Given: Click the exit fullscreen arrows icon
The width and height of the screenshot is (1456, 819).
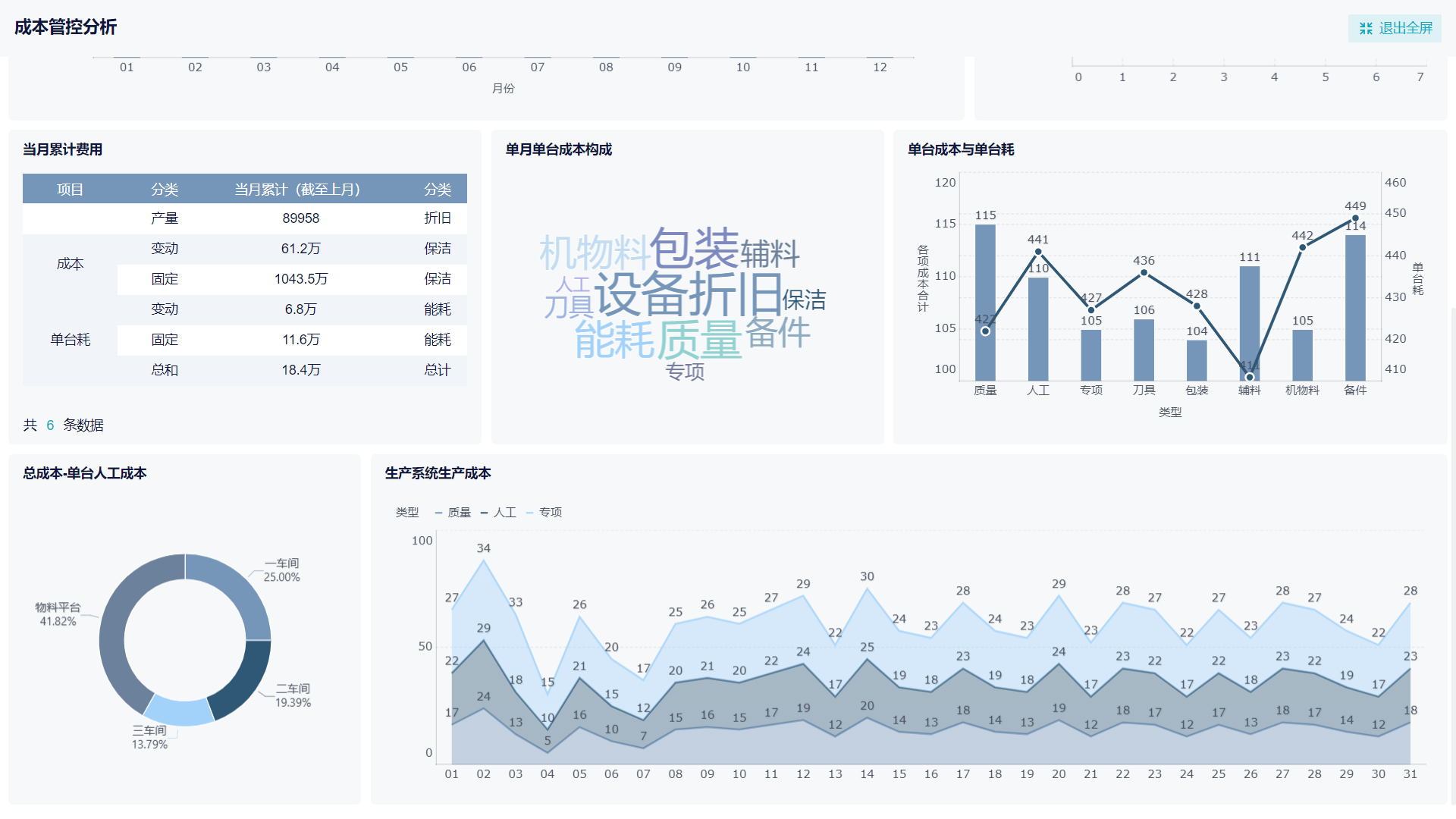Looking at the screenshot, I should pyautogui.click(x=1366, y=28).
